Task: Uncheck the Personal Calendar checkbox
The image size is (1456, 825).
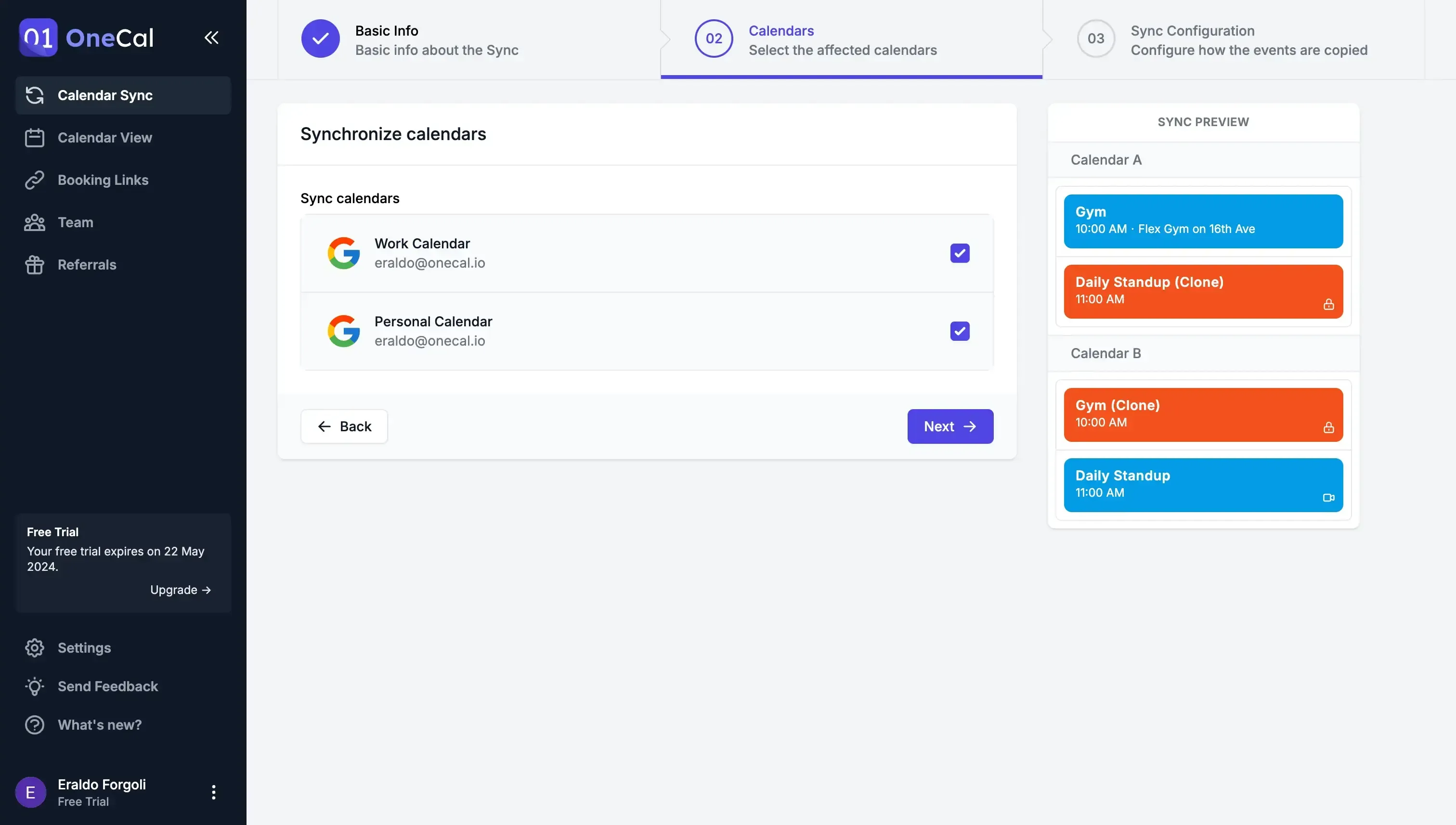Action: coord(960,331)
